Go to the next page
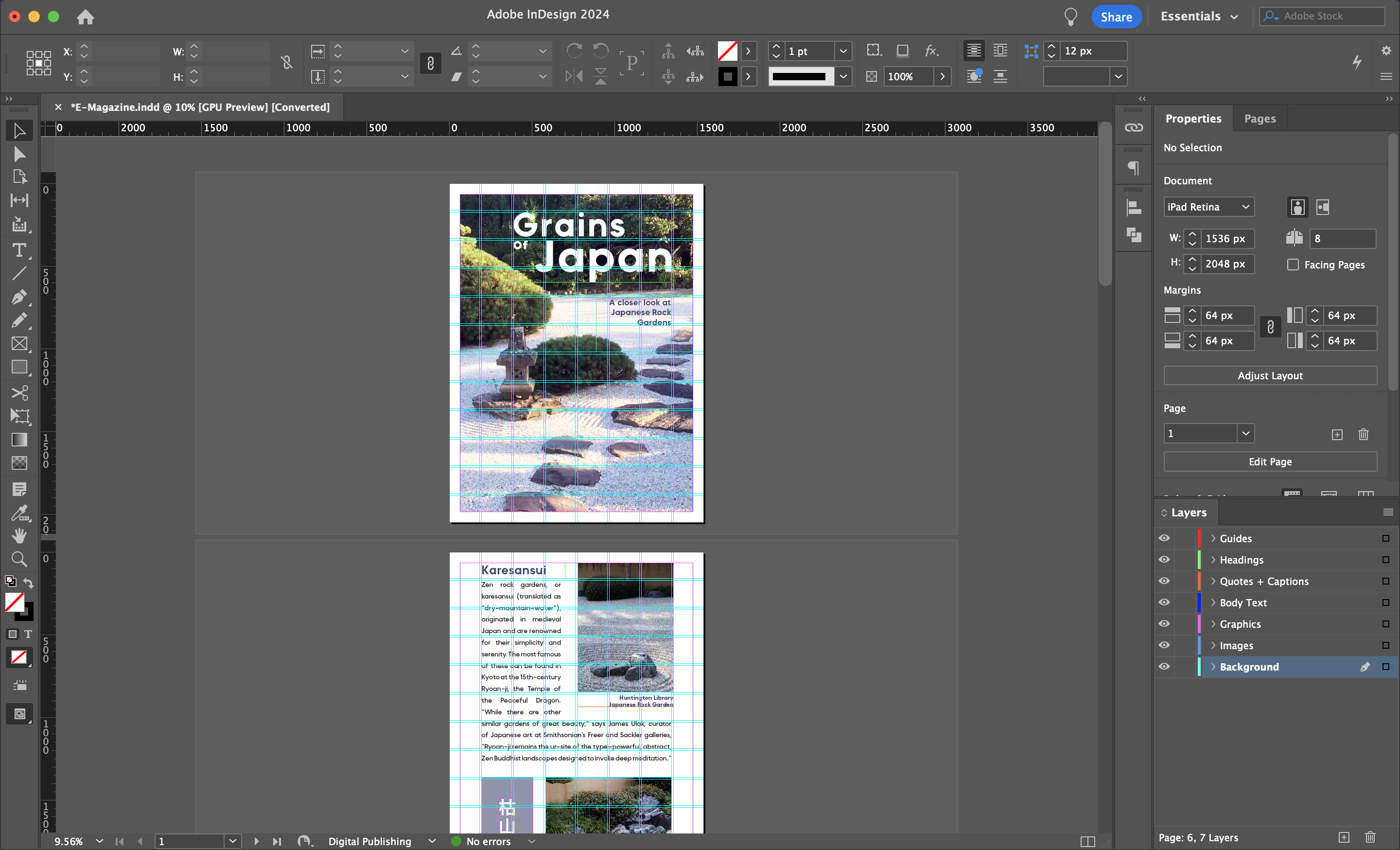1400x850 pixels. click(256, 841)
